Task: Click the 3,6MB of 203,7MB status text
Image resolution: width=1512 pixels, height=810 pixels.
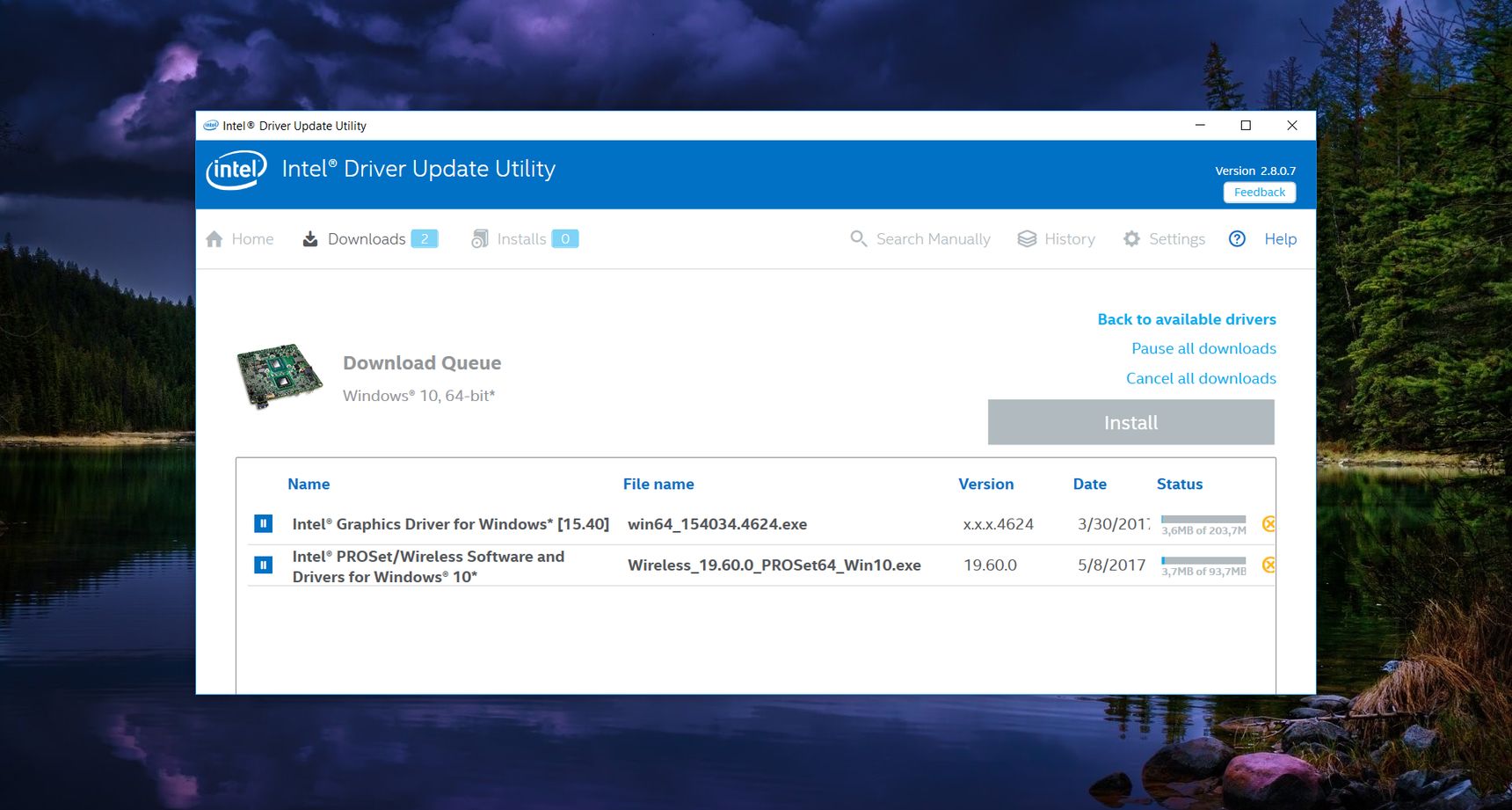Action: (x=1203, y=530)
